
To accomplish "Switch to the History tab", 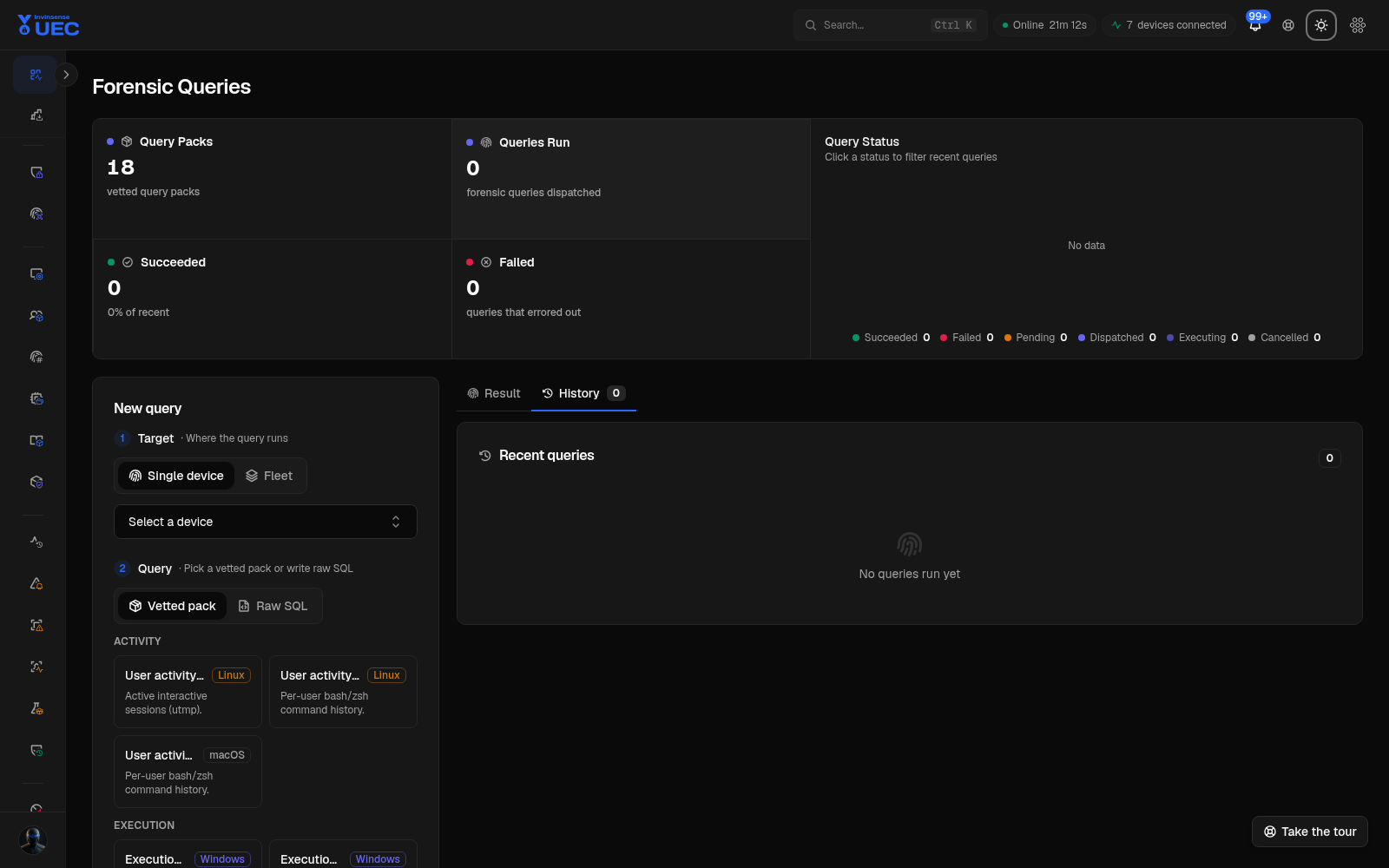I will click(x=583, y=393).
